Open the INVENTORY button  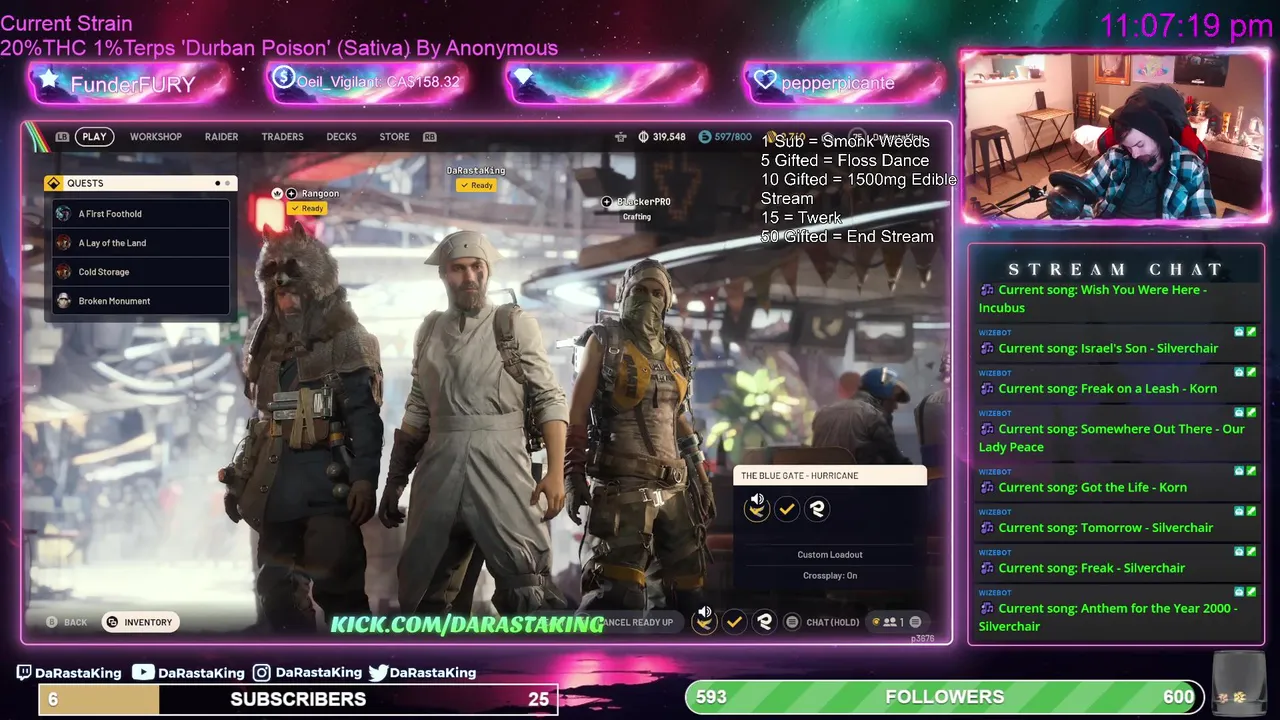tap(140, 622)
